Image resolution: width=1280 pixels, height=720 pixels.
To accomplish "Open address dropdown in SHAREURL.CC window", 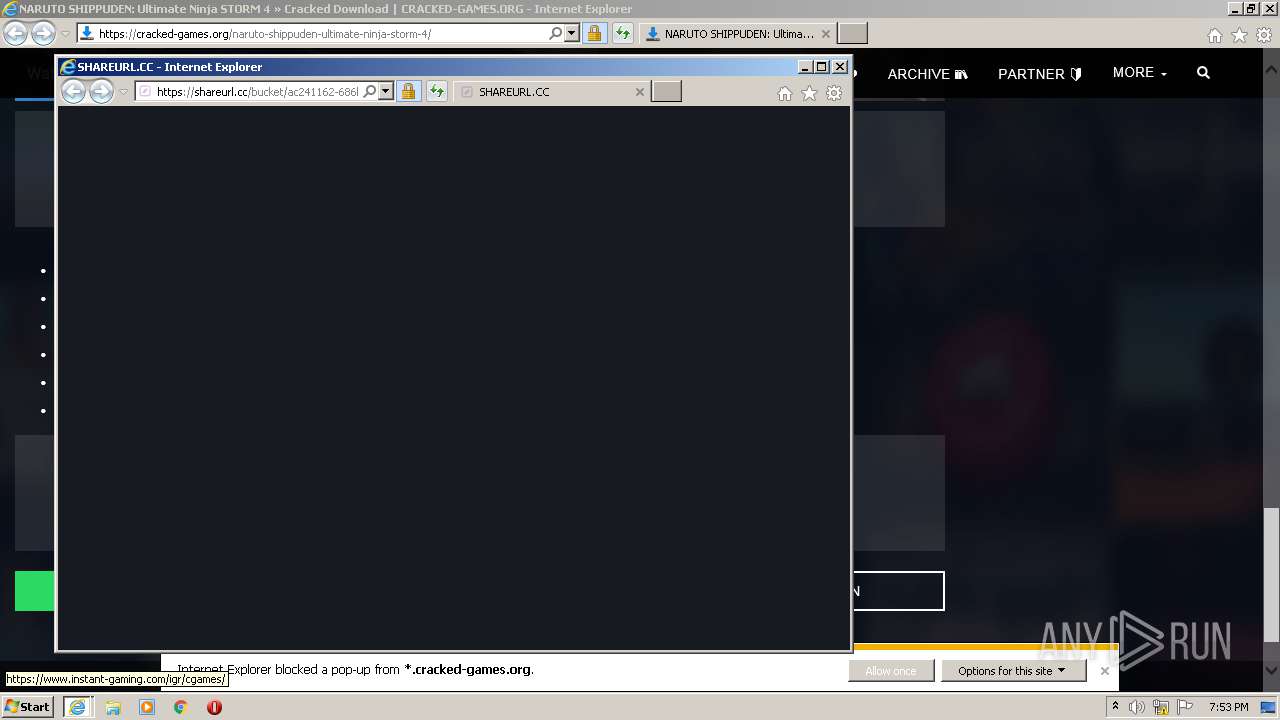I will pyautogui.click(x=385, y=91).
